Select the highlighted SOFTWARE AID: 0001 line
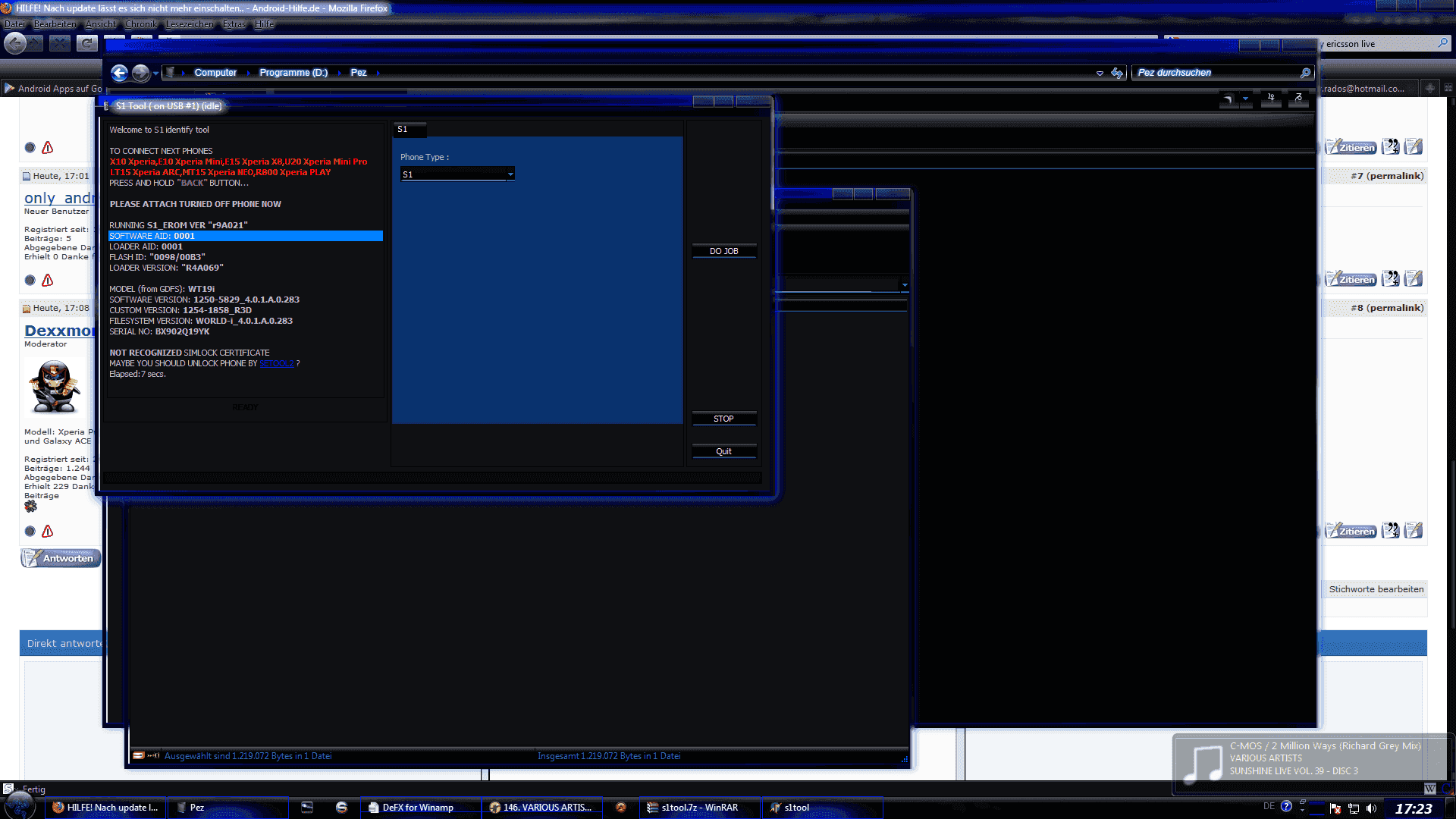 pyautogui.click(x=246, y=236)
